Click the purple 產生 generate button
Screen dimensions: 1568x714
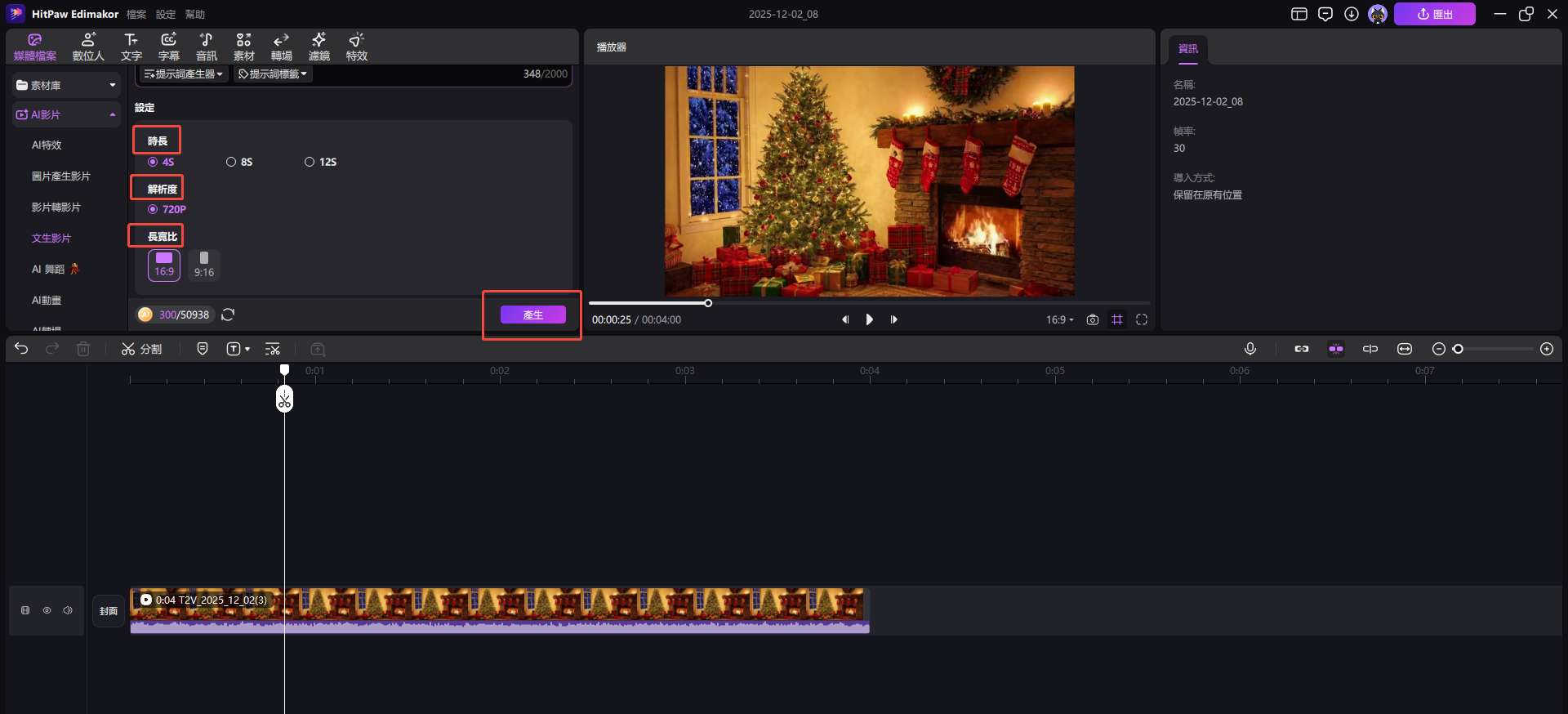click(532, 315)
